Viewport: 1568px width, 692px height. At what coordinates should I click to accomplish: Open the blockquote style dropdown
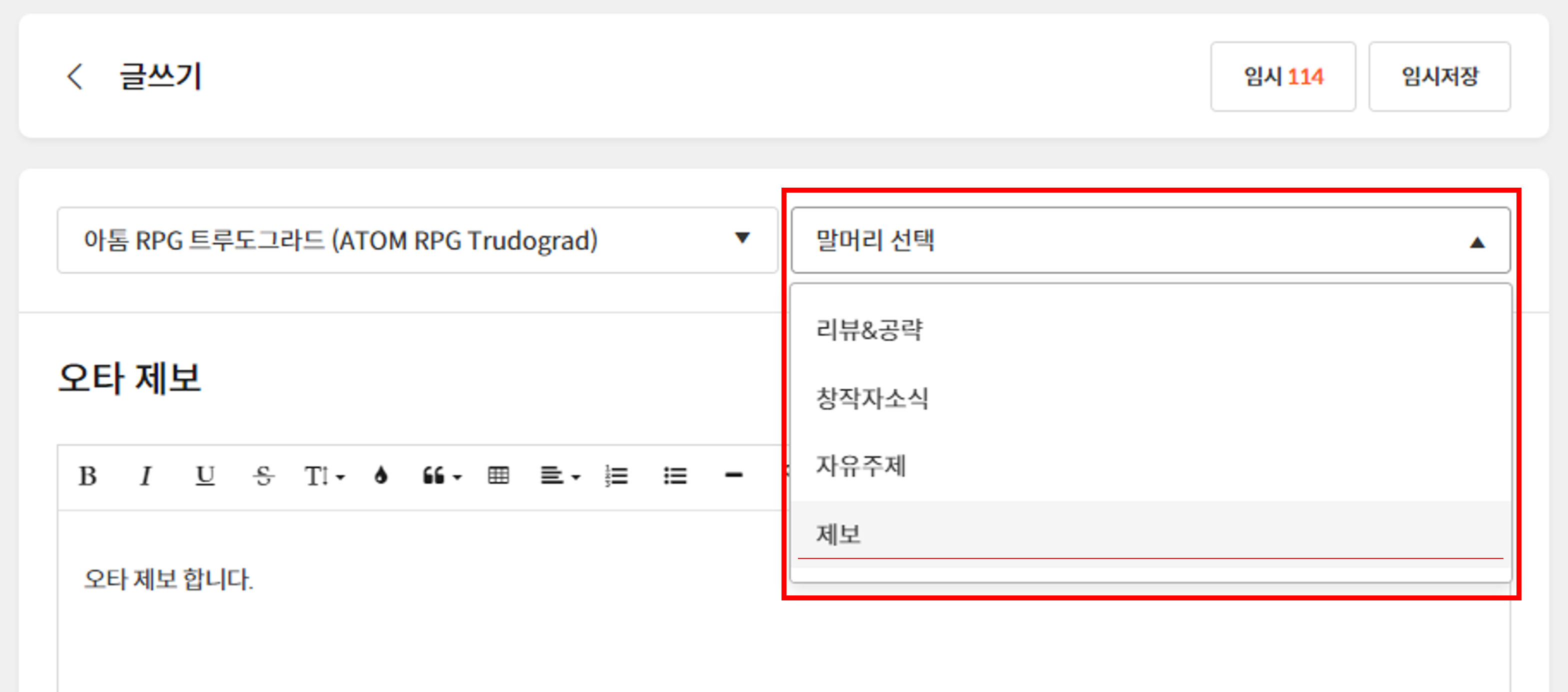442,476
